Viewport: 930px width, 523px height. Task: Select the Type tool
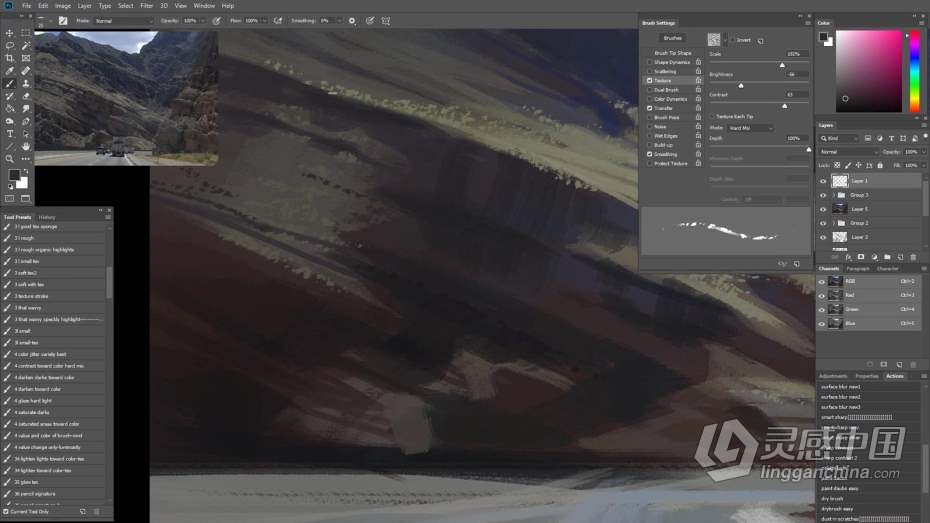(9, 134)
